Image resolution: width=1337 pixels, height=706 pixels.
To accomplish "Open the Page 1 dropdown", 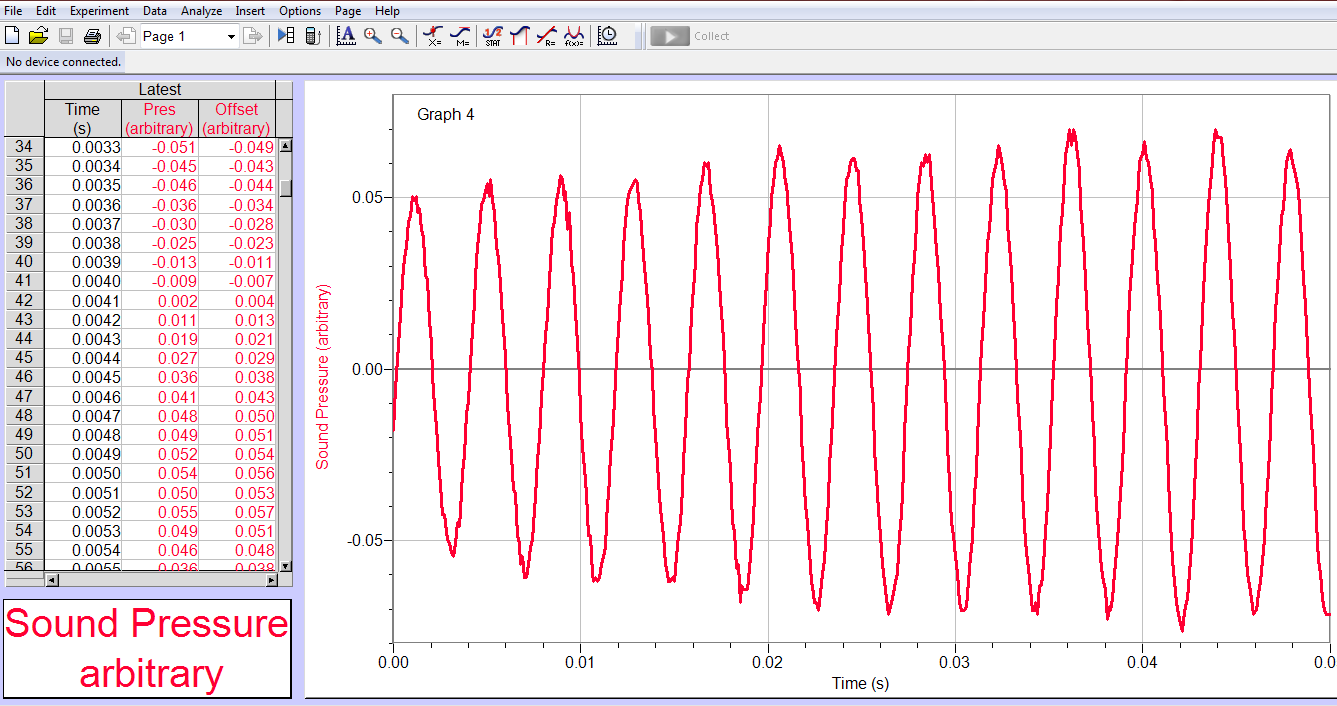I will 230,35.
